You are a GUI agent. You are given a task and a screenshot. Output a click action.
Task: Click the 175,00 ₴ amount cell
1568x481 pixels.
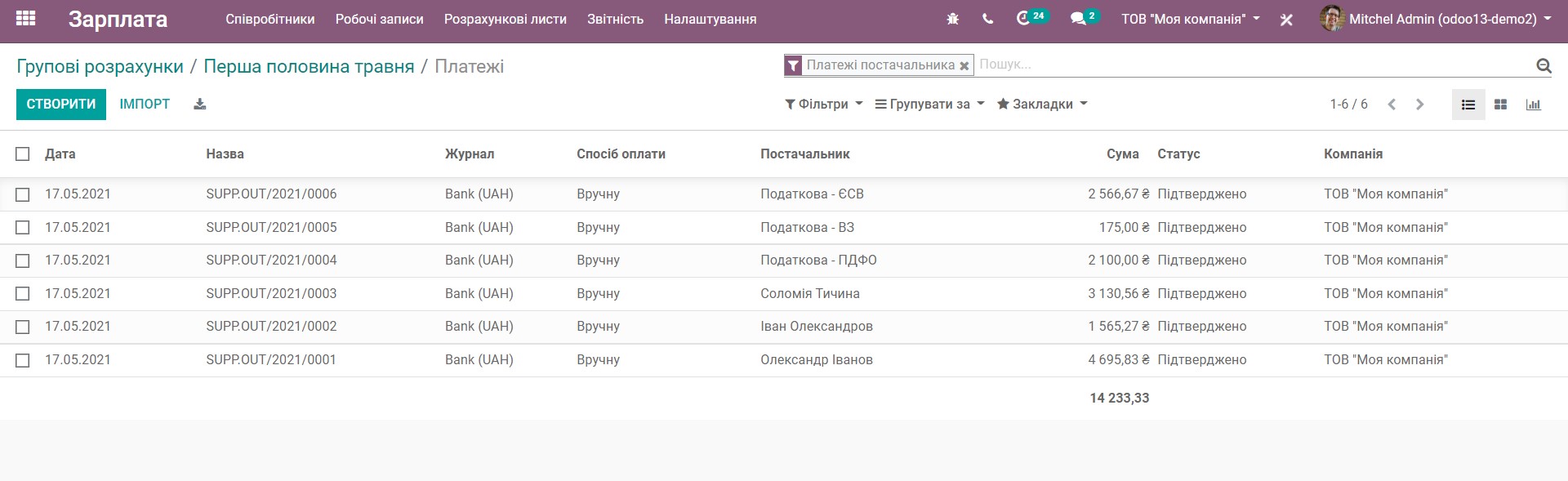[x=1124, y=227]
